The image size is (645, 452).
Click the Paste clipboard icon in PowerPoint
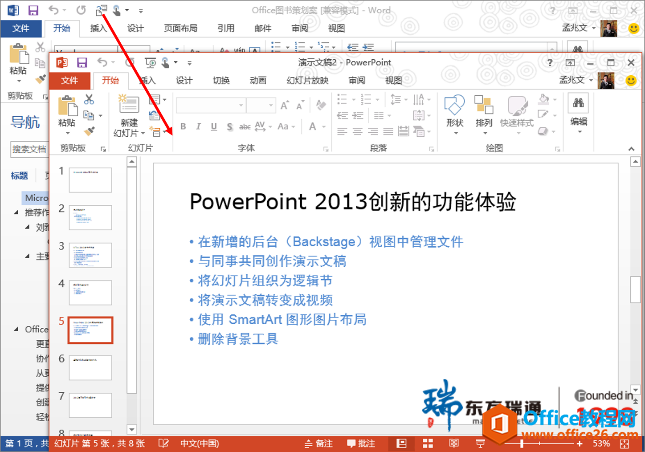click(67, 105)
